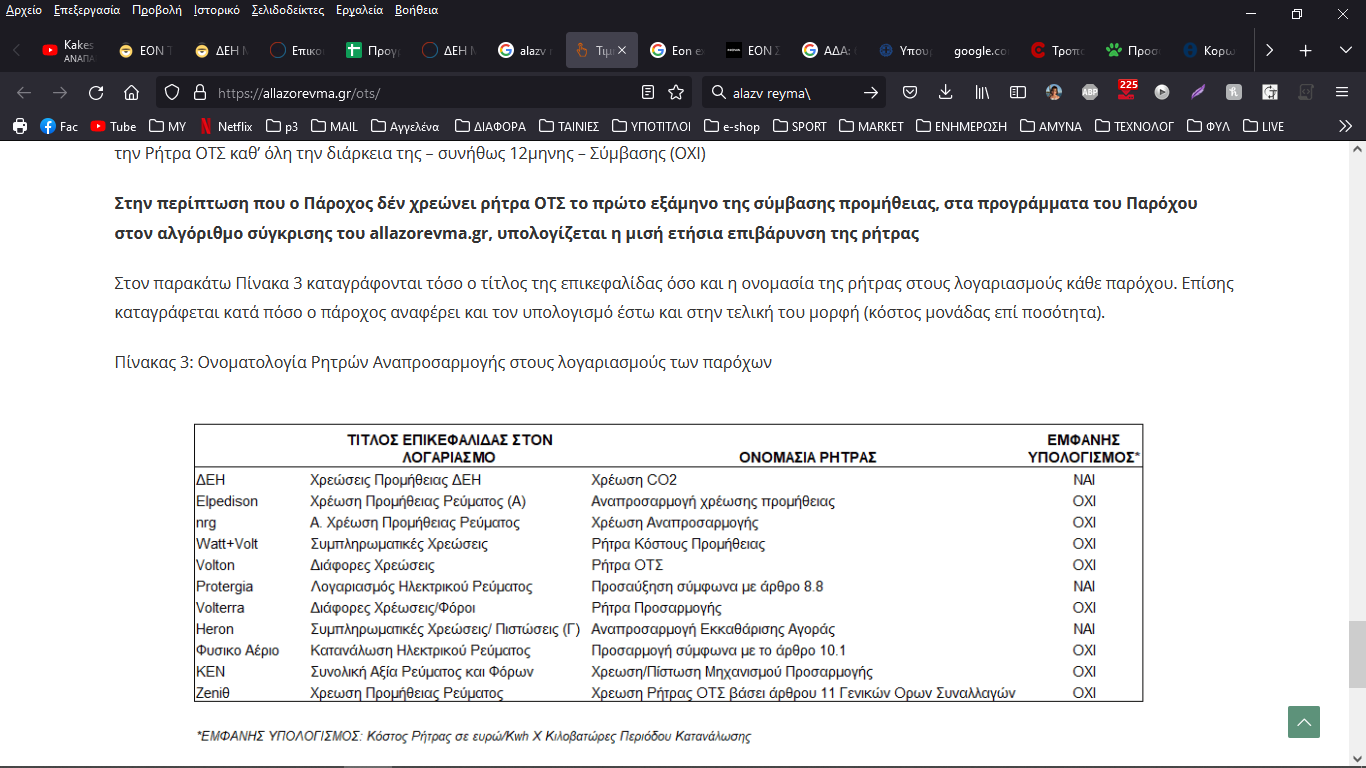Open the Αρχείο menu

click(x=24, y=10)
